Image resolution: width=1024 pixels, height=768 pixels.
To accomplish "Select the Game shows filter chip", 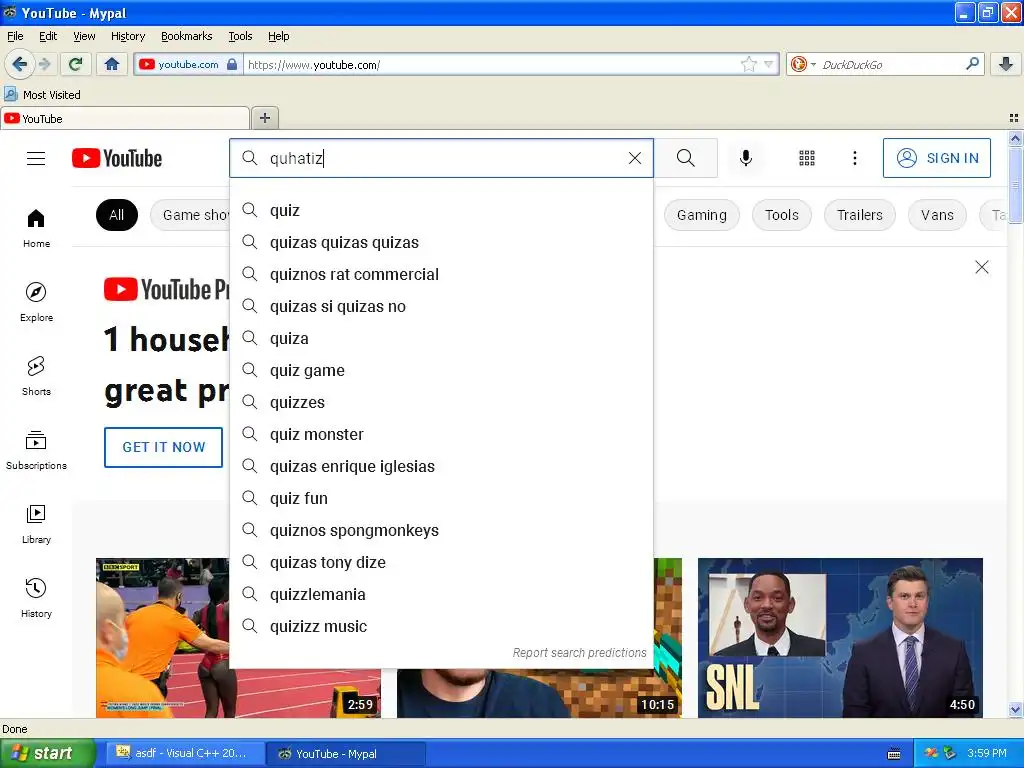I will tap(190, 215).
